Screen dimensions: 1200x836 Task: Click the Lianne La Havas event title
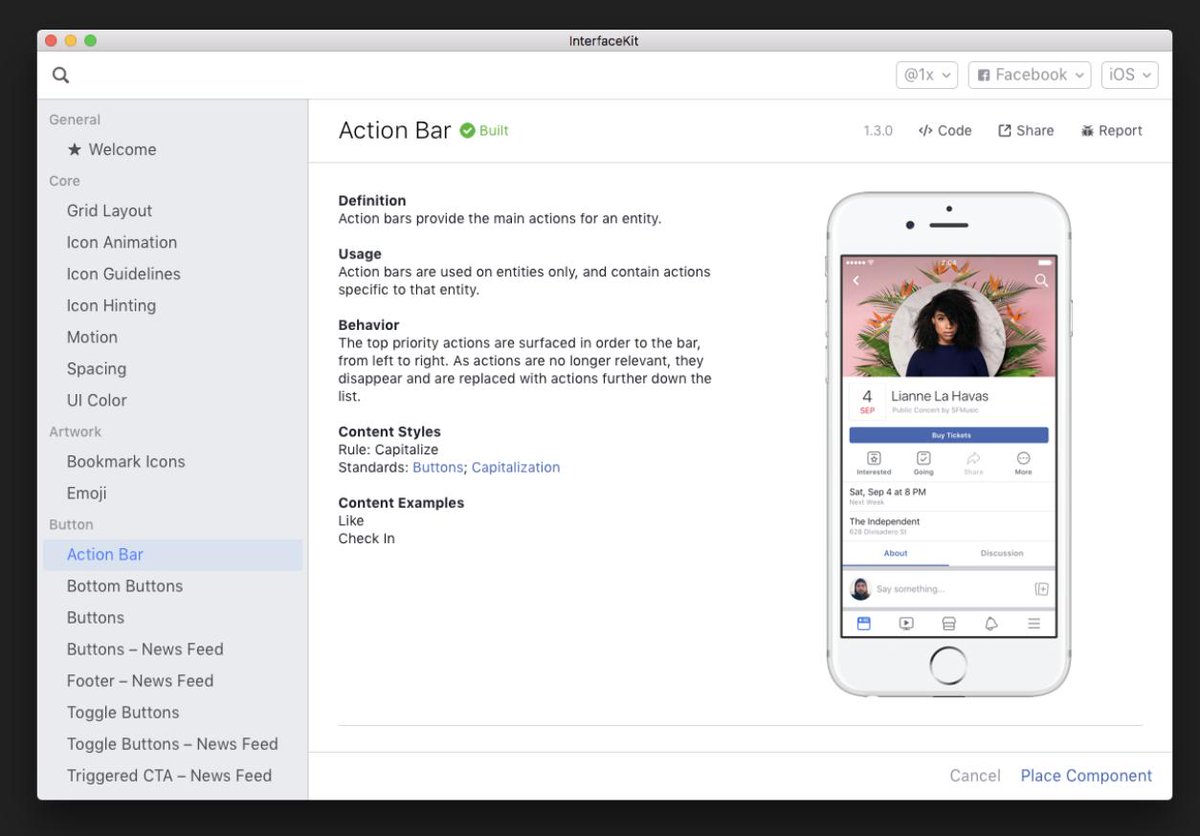pos(939,397)
